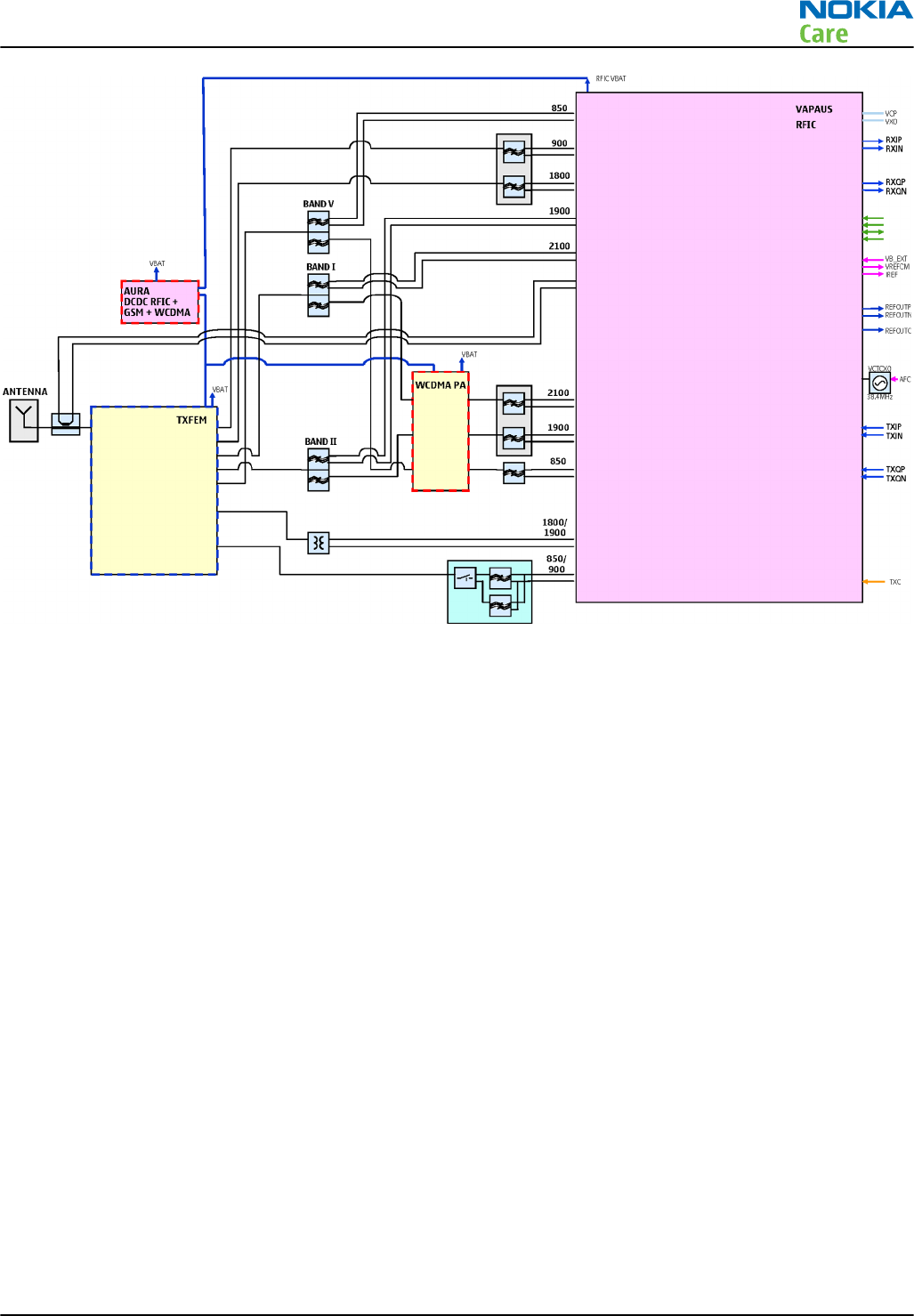Click the VBAT label above AURA block
Screen dimensions: 914x1316
(158, 264)
